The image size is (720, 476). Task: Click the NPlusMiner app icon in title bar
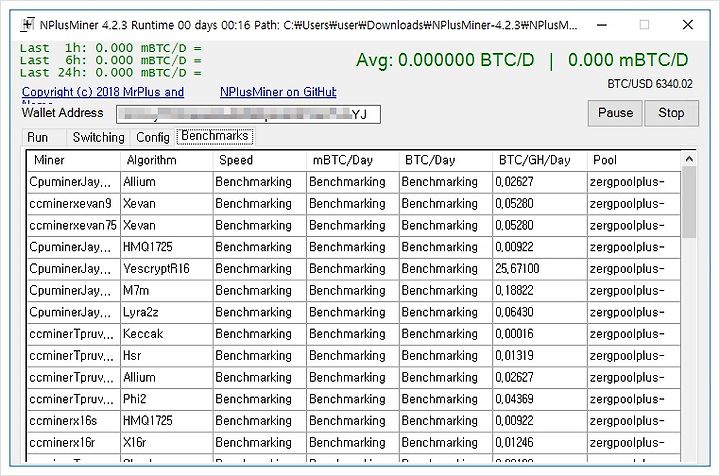point(28,24)
